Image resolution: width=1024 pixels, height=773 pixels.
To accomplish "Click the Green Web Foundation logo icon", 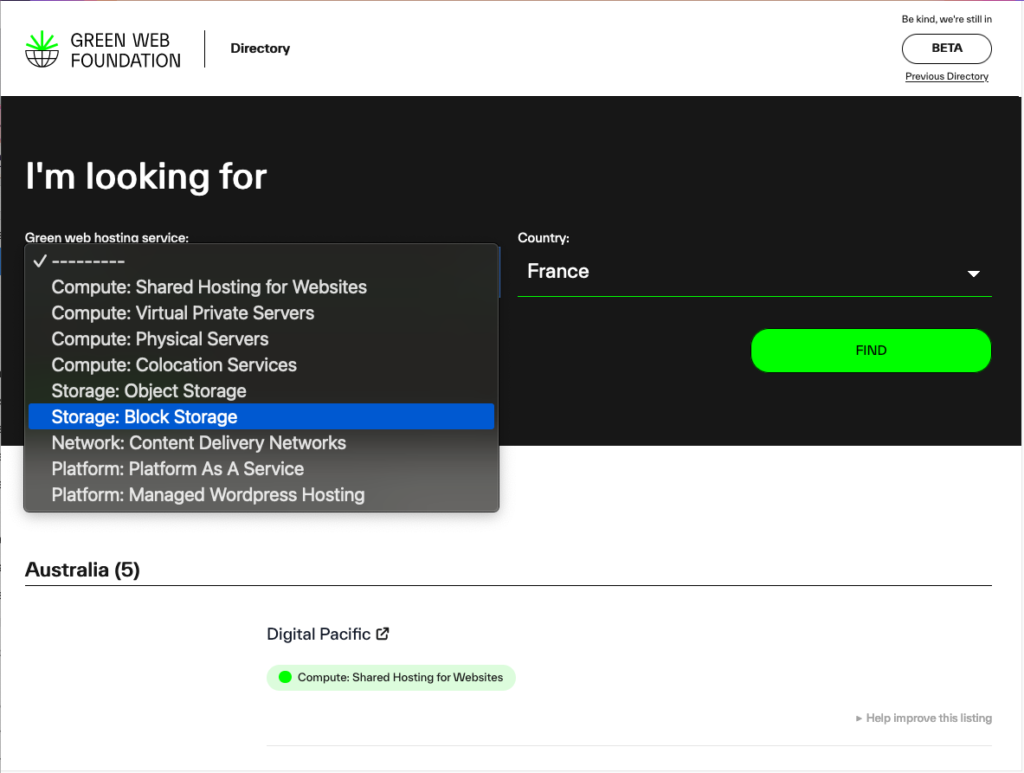I will click(42, 49).
